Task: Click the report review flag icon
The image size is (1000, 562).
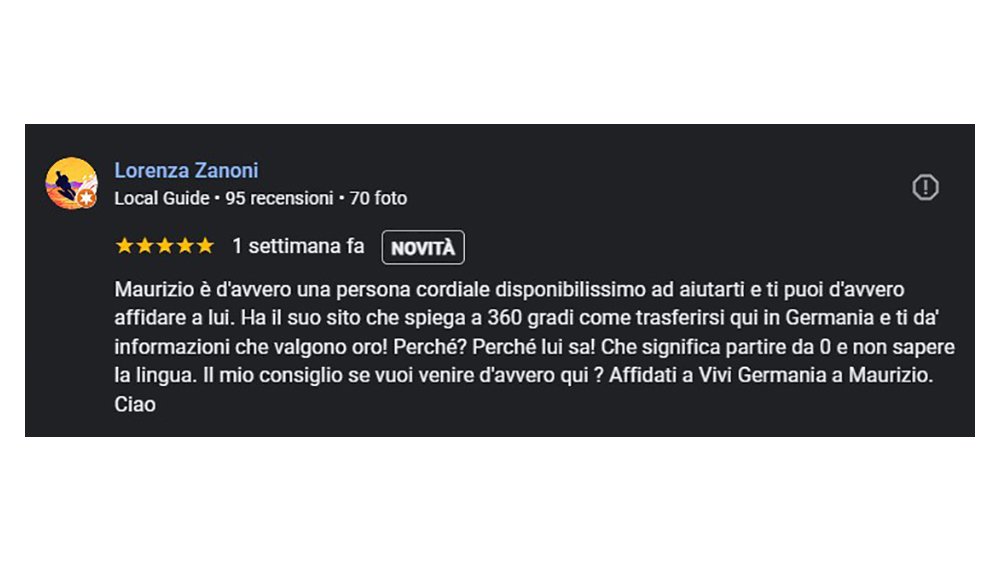Action: pyautogui.click(x=925, y=187)
